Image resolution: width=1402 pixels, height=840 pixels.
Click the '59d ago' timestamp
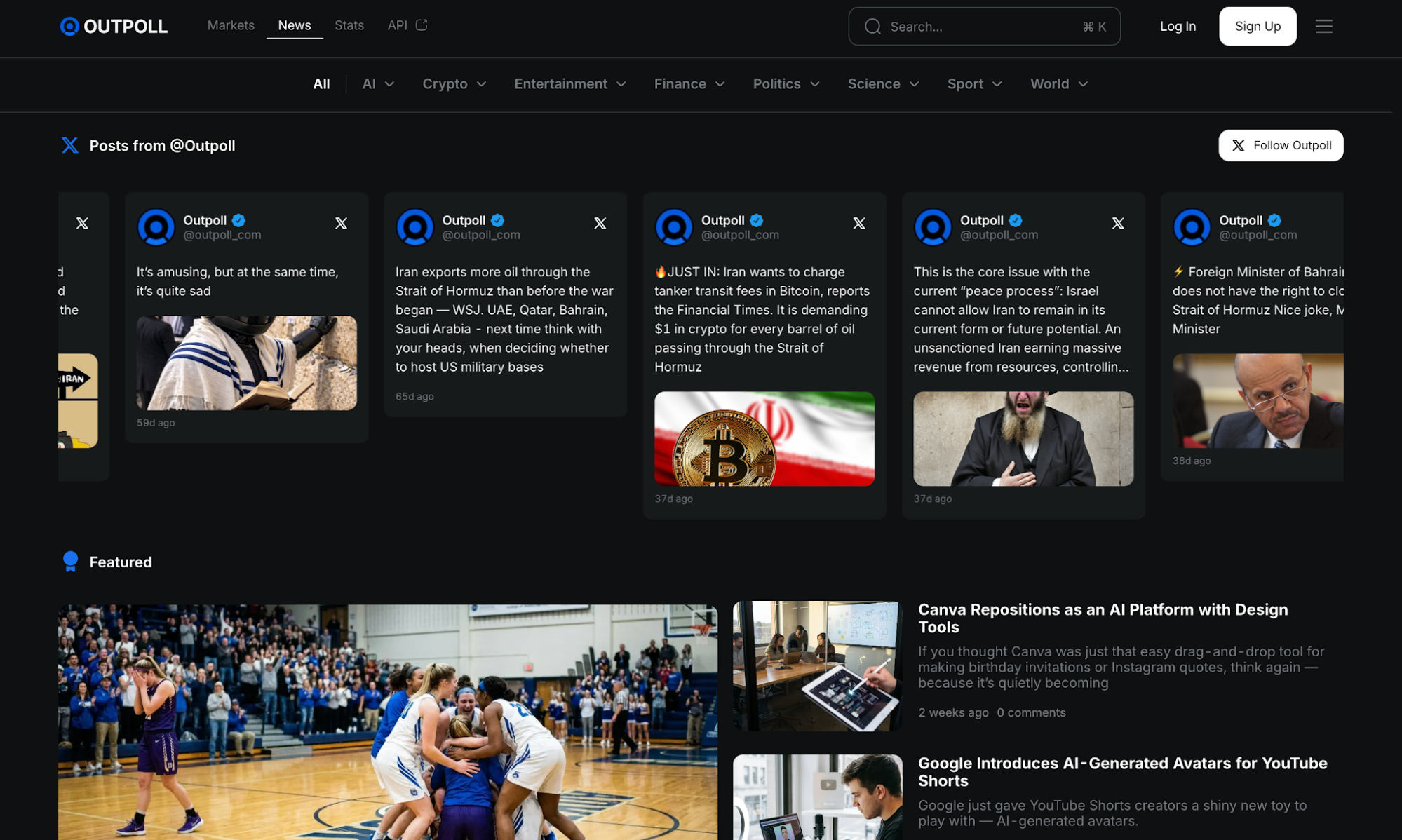[156, 423]
